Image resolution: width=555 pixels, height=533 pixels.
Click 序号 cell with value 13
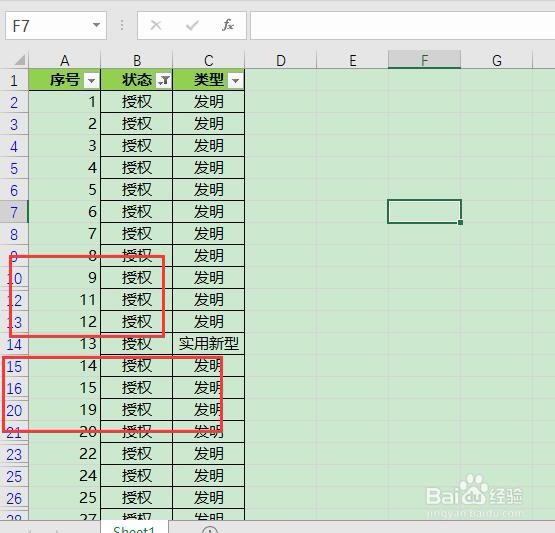tap(65, 344)
